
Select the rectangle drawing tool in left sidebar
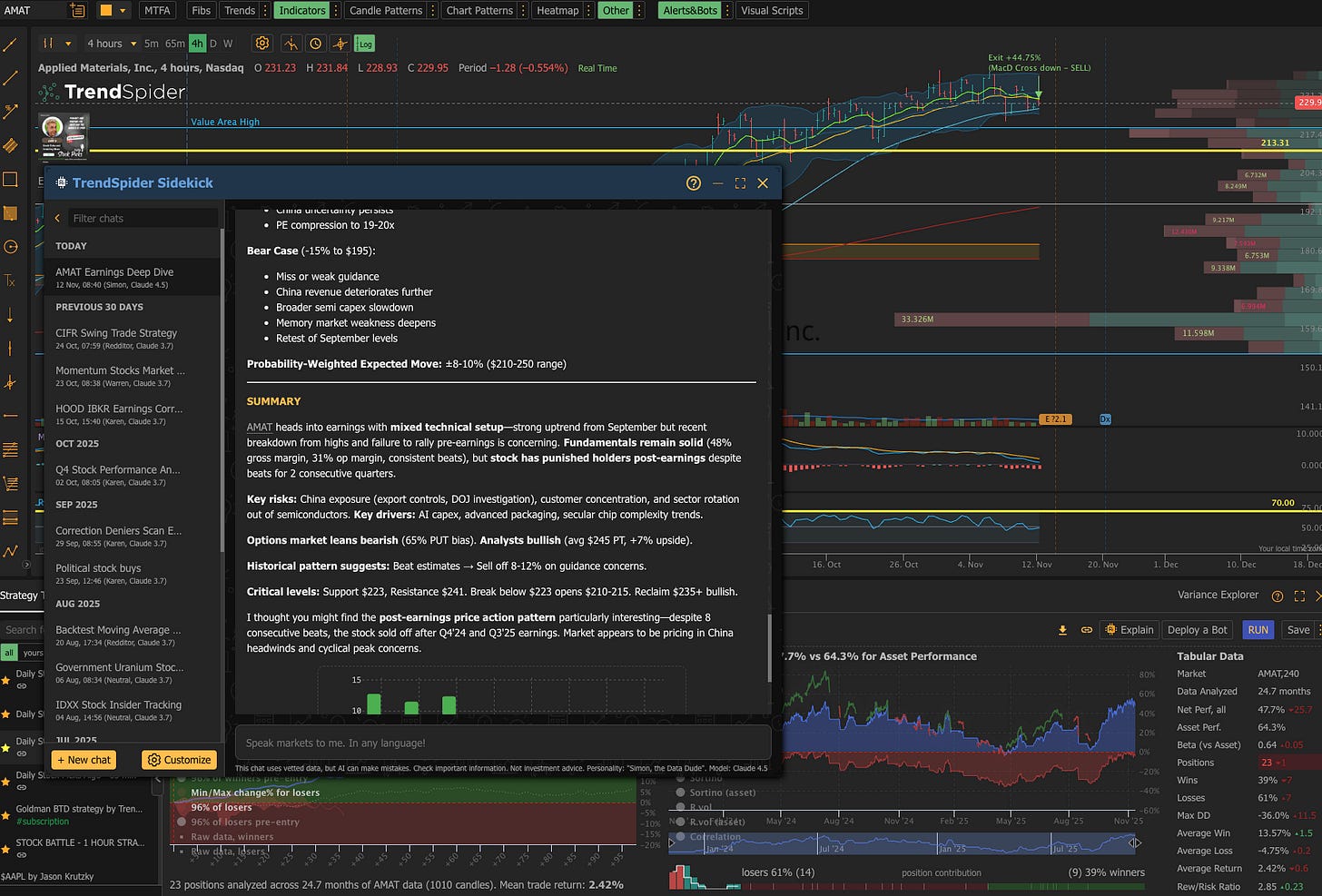11,179
